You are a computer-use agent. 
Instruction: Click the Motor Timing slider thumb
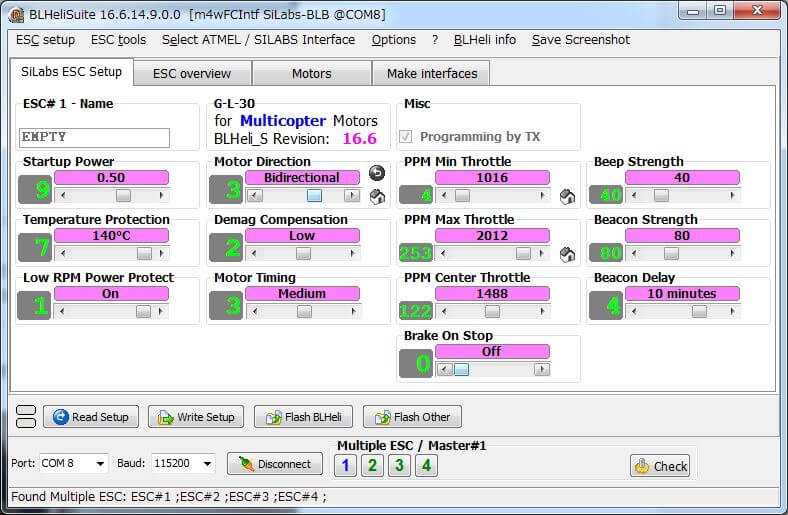coord(304,312)
